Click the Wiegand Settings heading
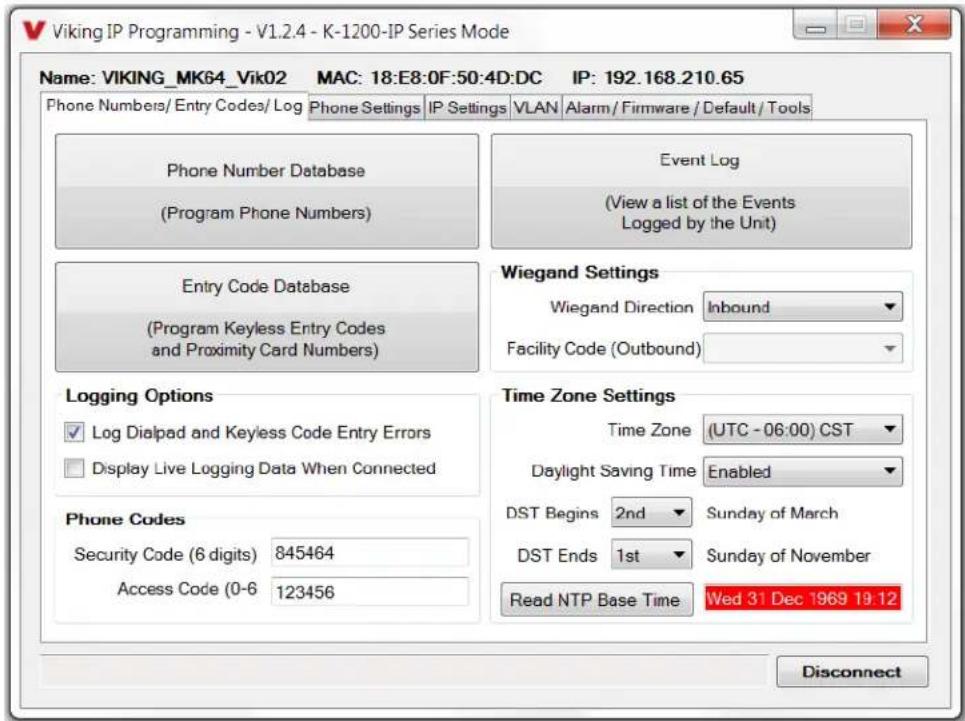The height and width of the screenshot is (721, 965). coord(580,272)
